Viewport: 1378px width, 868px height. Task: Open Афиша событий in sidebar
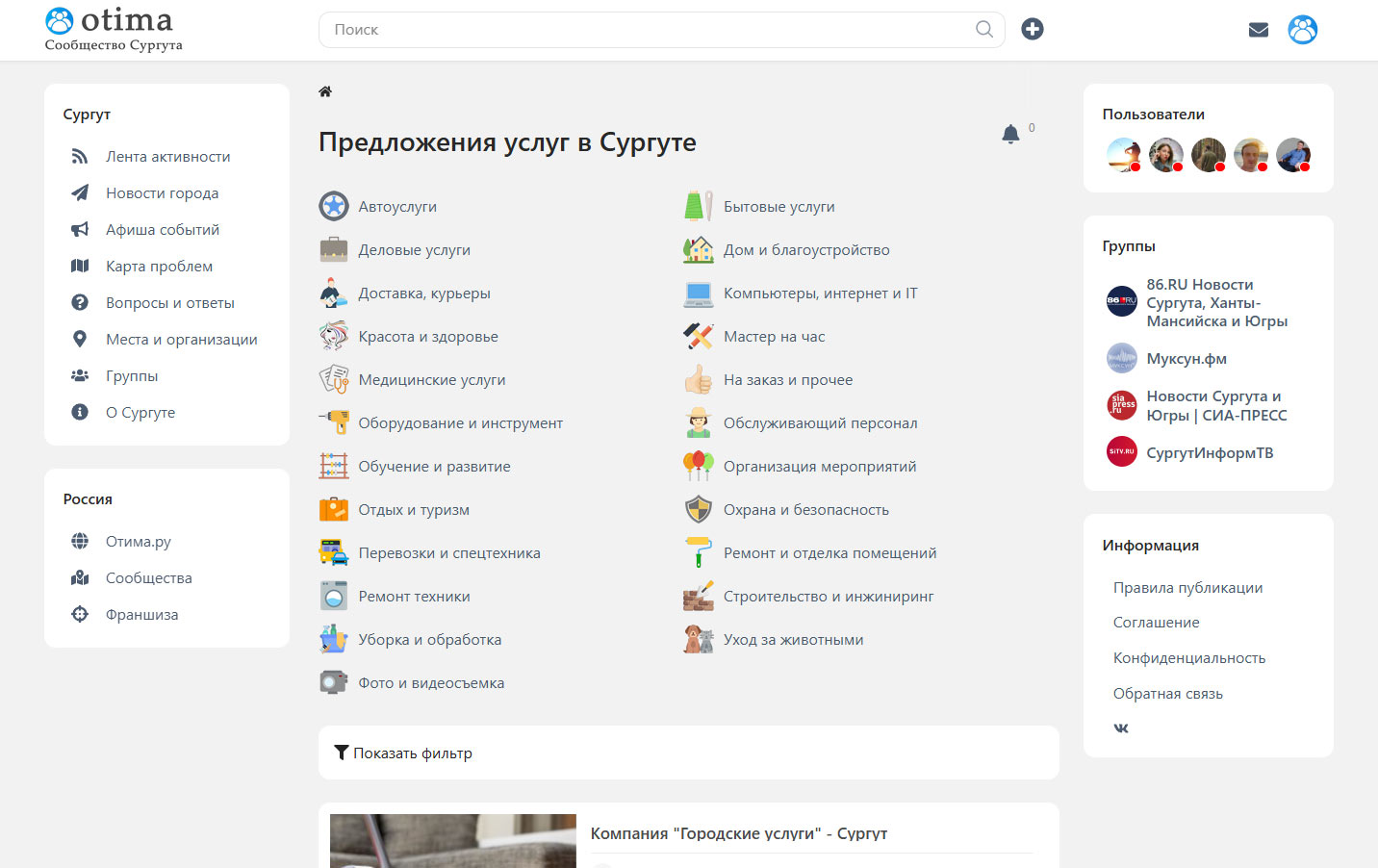[x=163, y=229]
